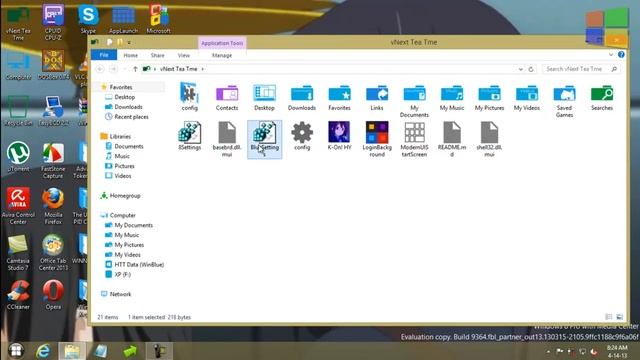
Task: Switch to the Share ribbon tab
Action: (157, 55)
